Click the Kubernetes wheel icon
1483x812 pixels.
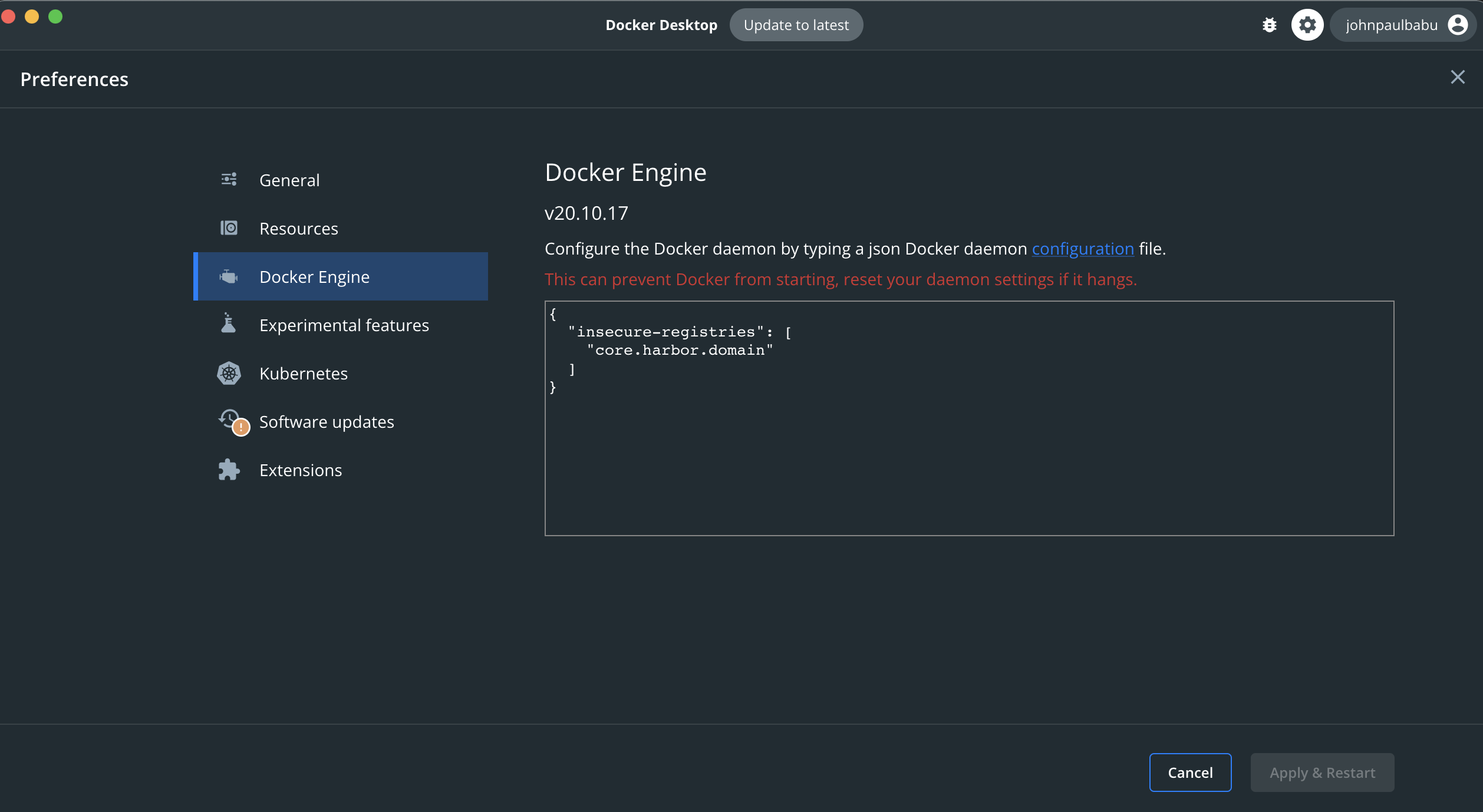click(229, 373)
